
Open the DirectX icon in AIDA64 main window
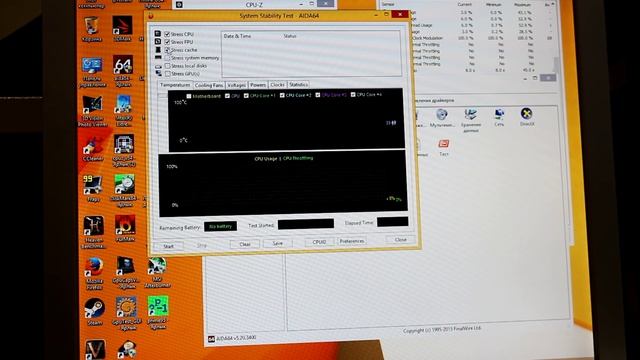pos(527,116)
